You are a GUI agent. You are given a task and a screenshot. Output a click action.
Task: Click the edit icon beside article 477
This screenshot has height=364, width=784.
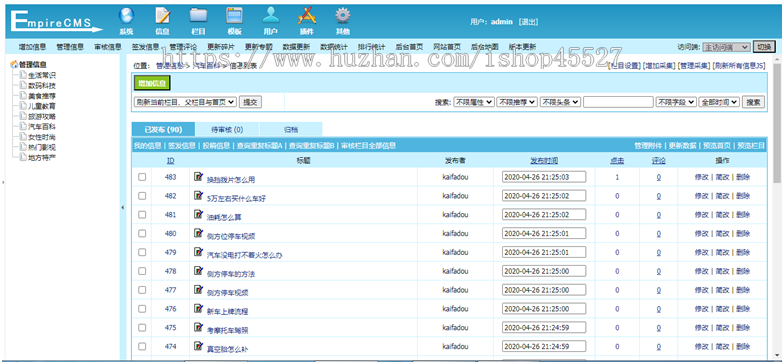click(x=198, y=290)
